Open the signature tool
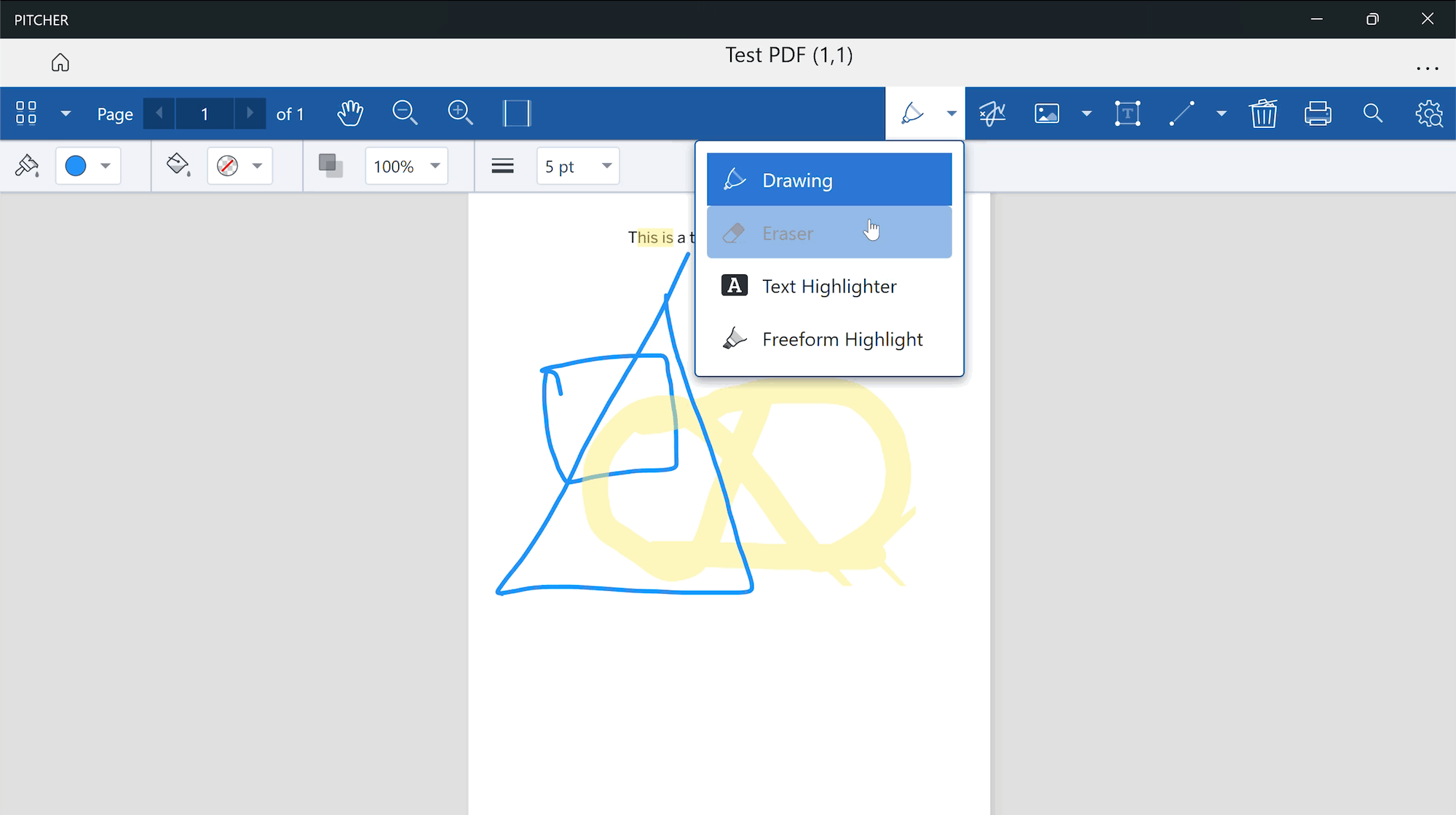The height and width of the screenshot is (815, 1456). [992, 114]
